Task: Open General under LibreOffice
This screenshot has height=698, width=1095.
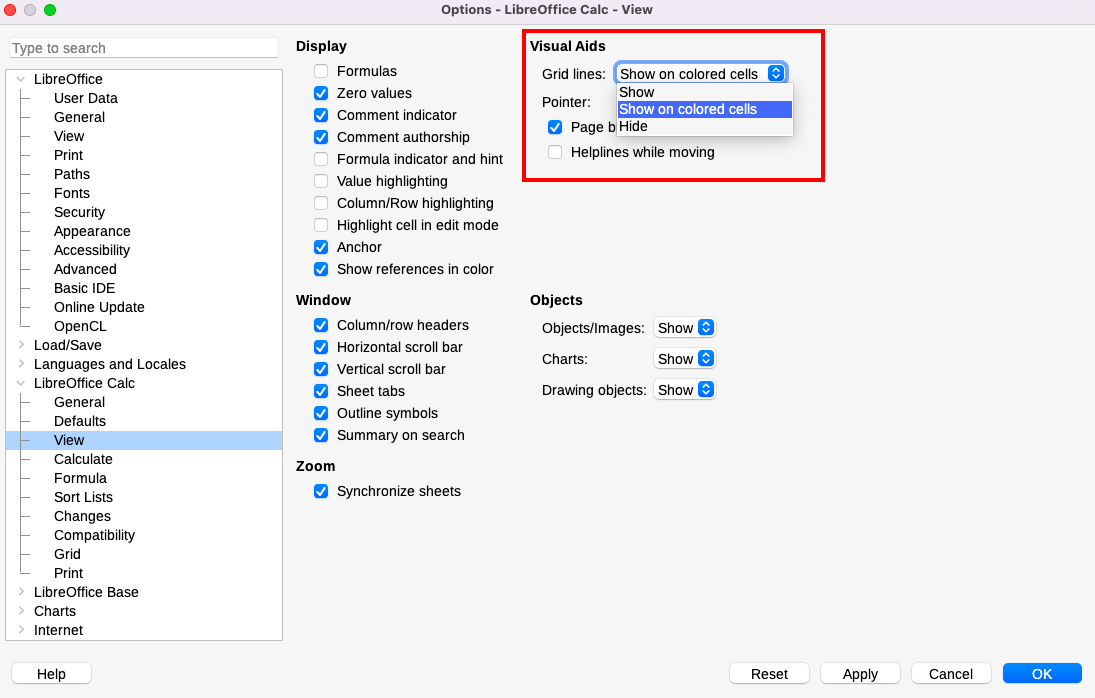Action: click(80, 117)
